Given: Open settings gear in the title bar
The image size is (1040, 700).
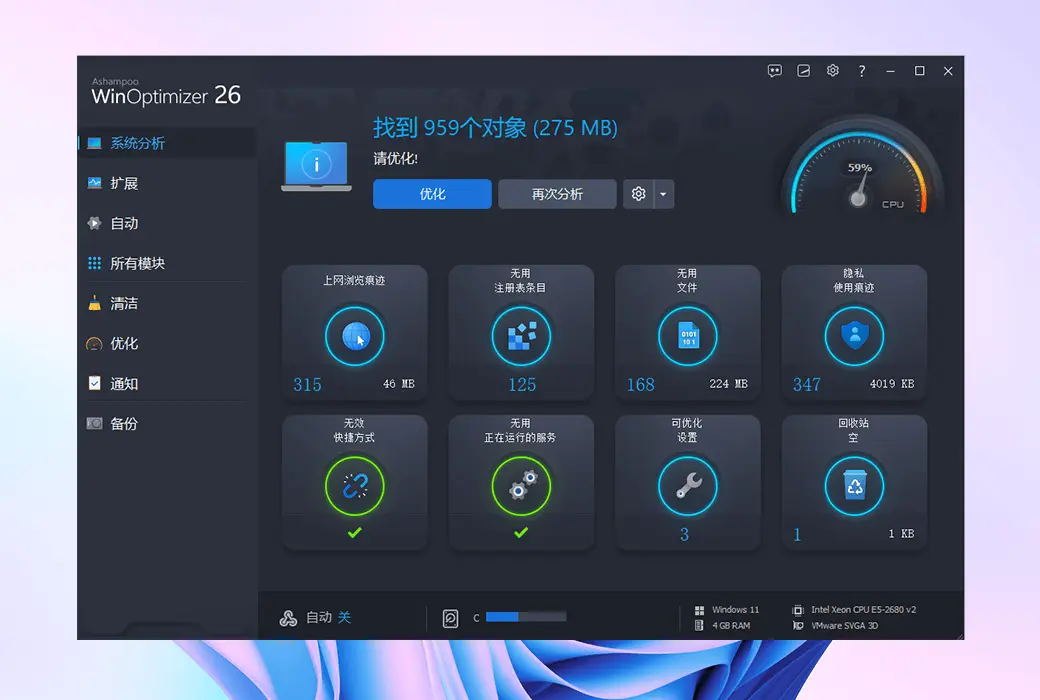Looking at the screenshot, I should tap(832, 70).
